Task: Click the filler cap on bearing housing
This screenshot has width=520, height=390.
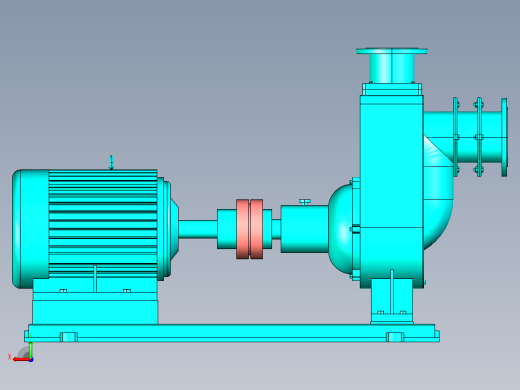Action: coord(305,202)
